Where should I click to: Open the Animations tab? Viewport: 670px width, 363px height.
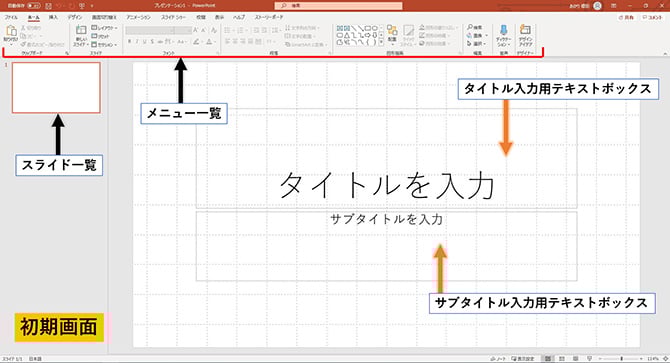point(138,17)
